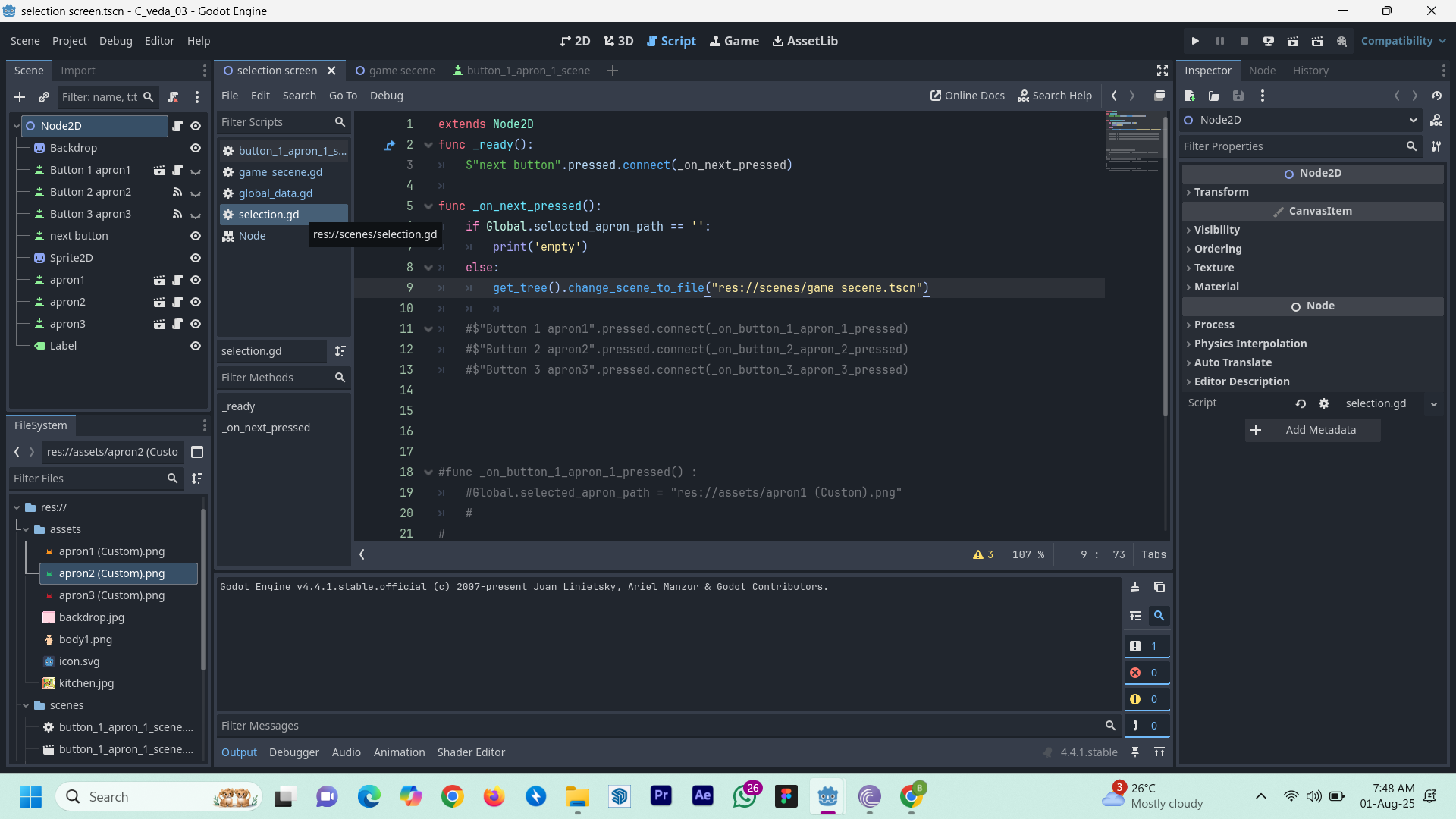The height and width of the screenshot is (819, 1456).
Task: Open the script attached to Node2D
Action: point(177,126)
